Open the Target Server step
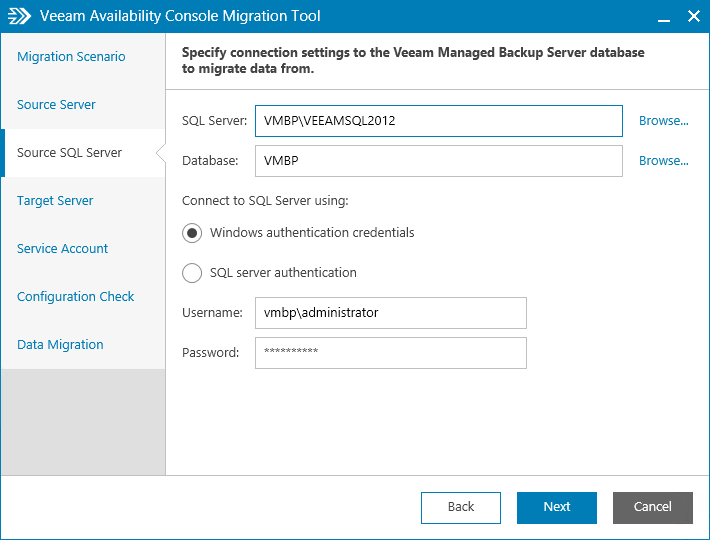Viewport: 710px width, 540px height. pos(55,201)
